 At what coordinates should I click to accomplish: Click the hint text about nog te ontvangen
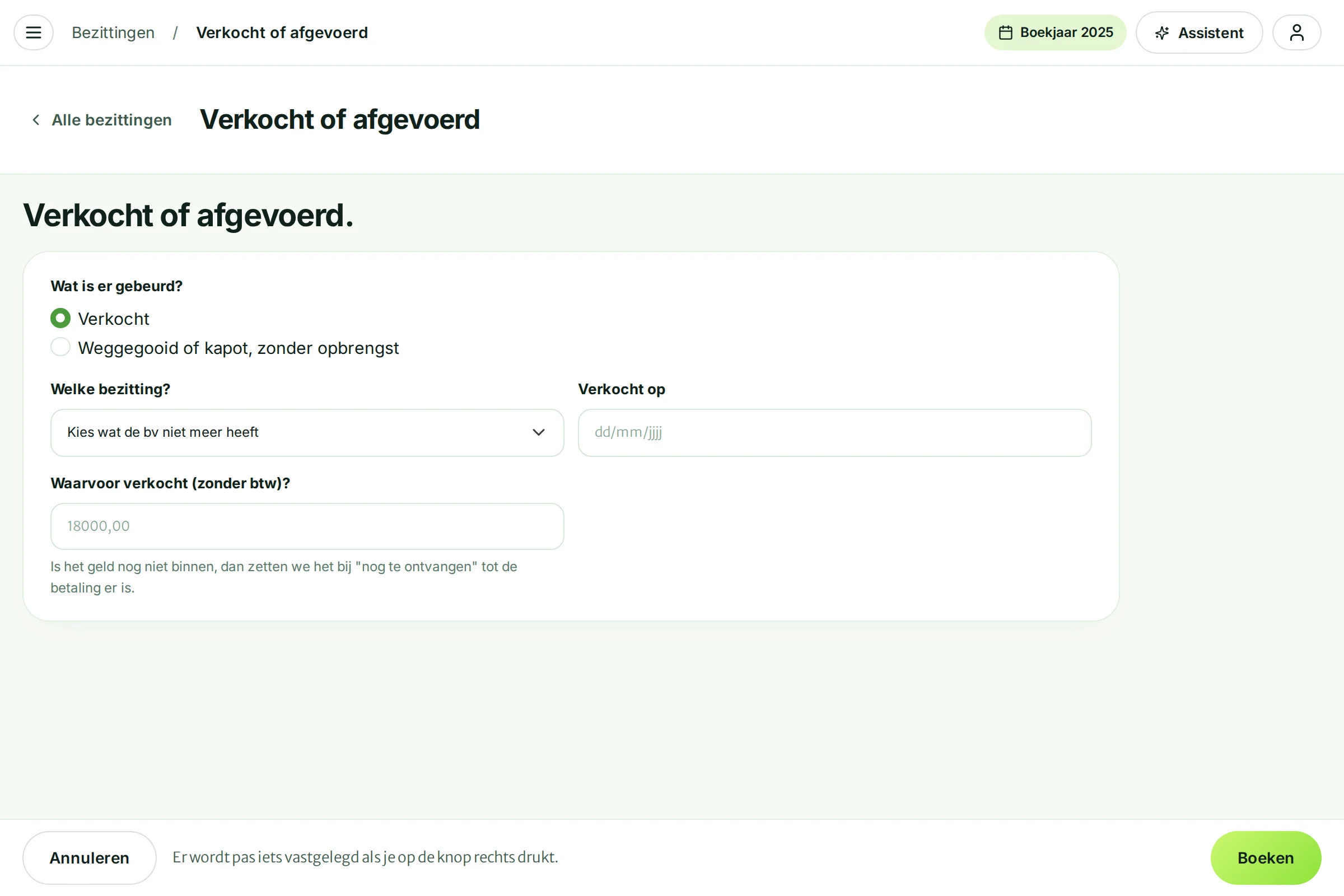[x=284, y=577]
